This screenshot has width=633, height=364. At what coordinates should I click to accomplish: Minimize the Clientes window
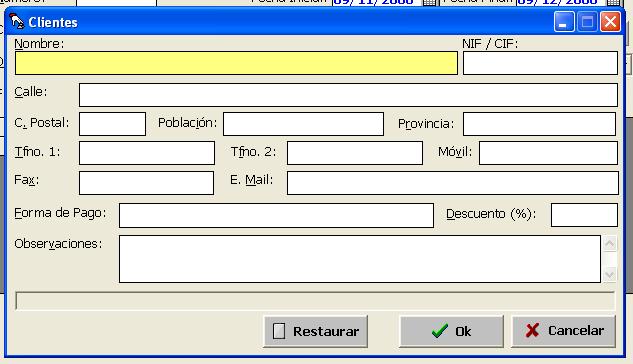[564, 21]
